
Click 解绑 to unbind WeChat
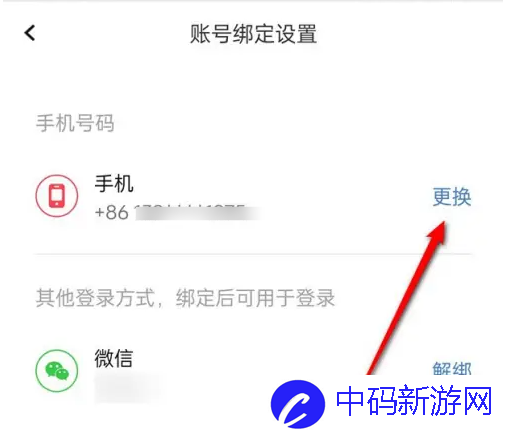pyautogui.click(x=452, y=368)
